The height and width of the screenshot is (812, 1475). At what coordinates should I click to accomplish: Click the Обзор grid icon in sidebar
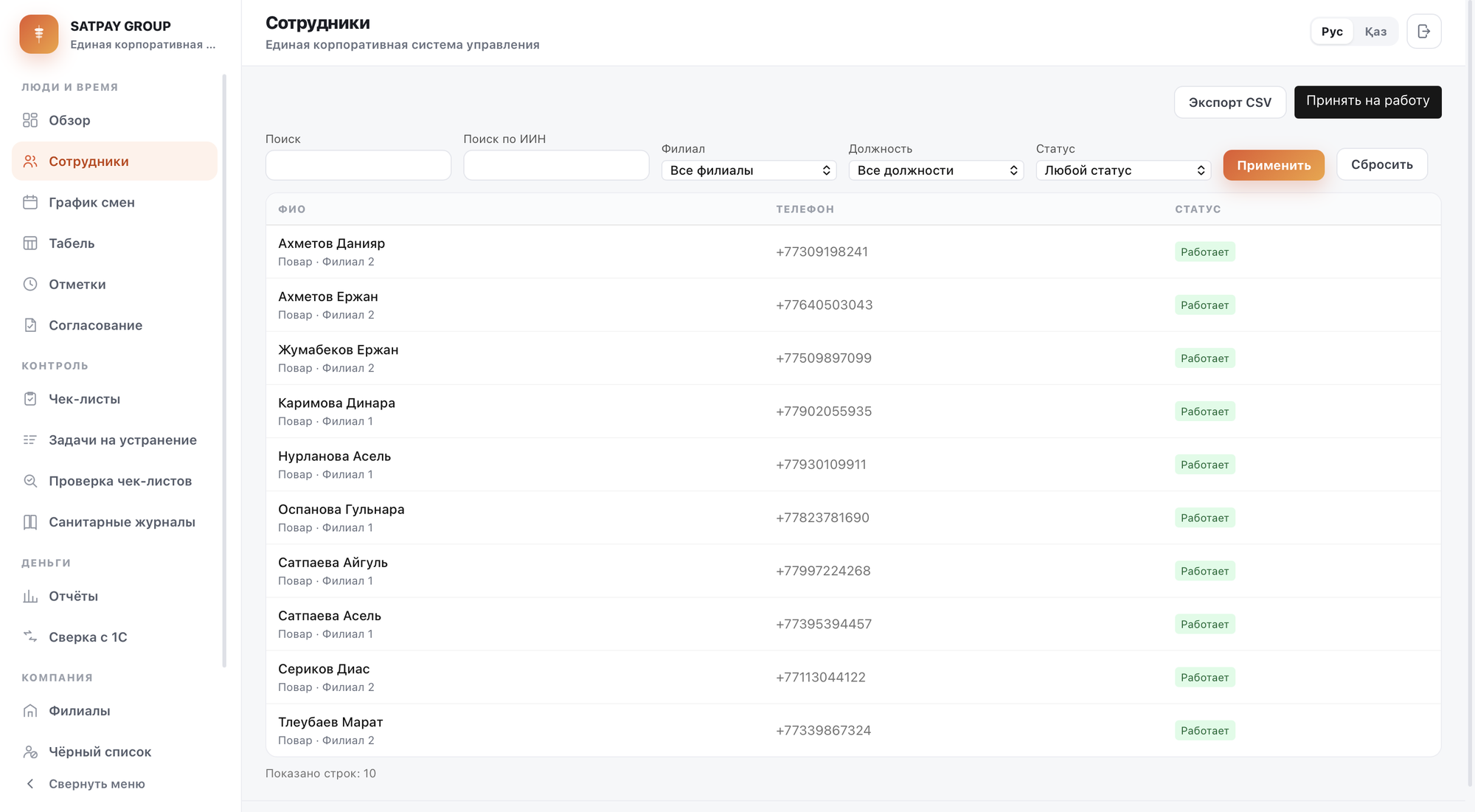coord(30,120)
